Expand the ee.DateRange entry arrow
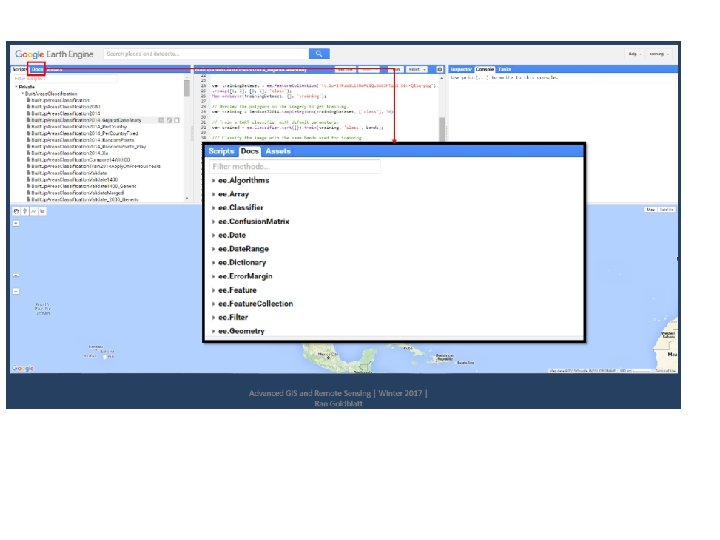Viewport: 720px width, 540px height. coord(214,249)
